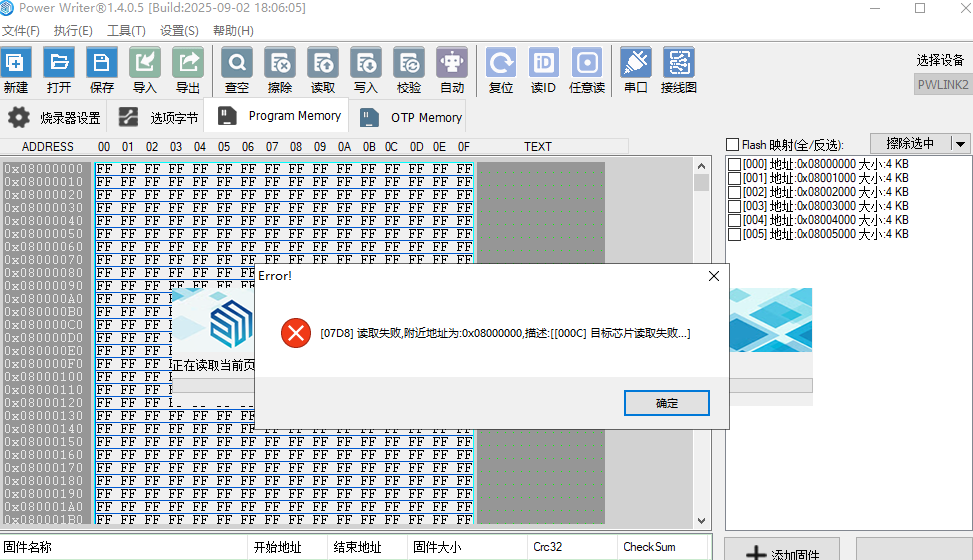Image resolution: width=973 pixels, height=560 pixels.
Task: Click the 保存 (Save) toolbar icon
Action: 102,63
